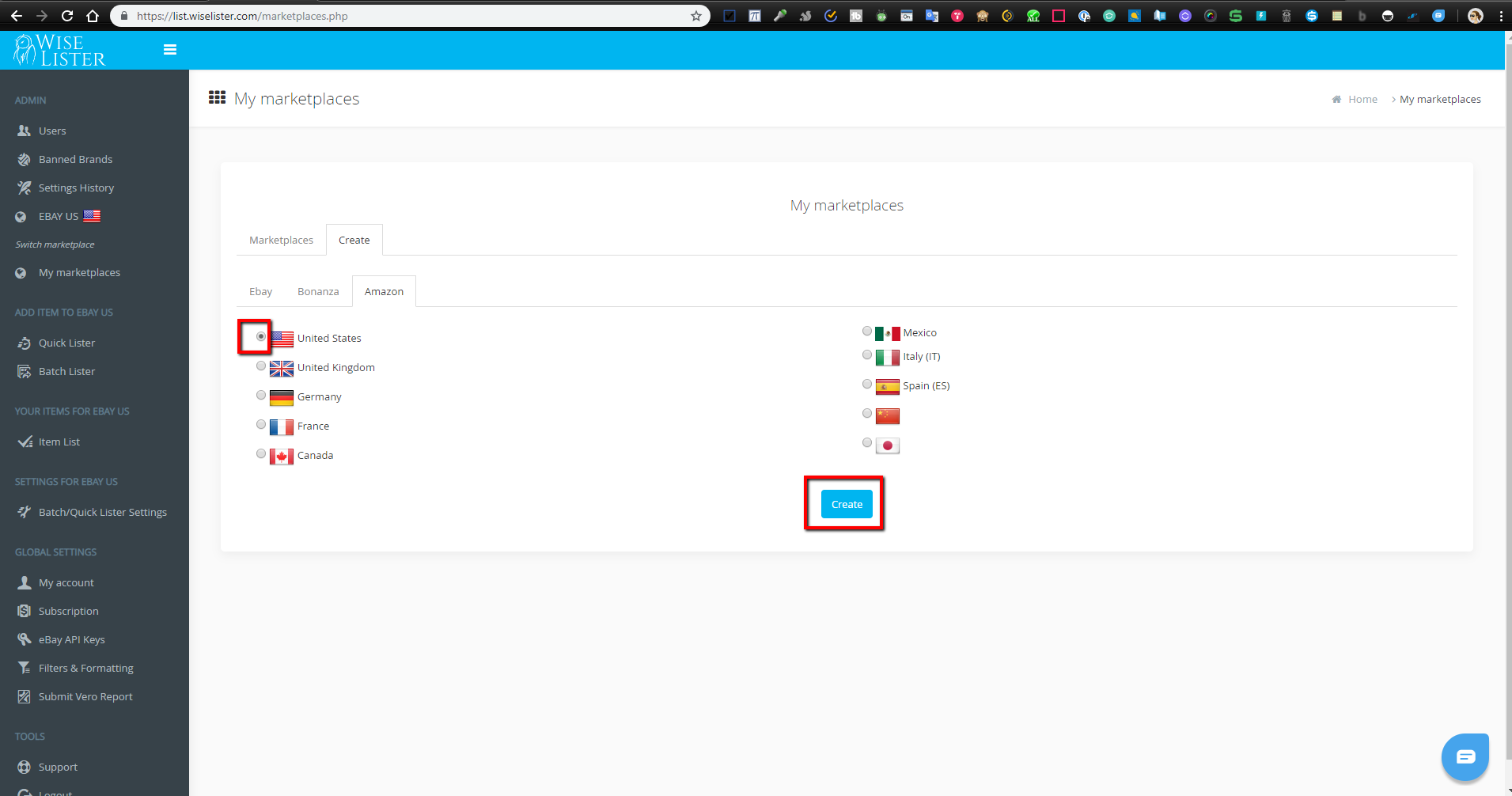1512x796 pixels.
Task: Click the Switch marketplace text
Action: click(x=55, y=244)
